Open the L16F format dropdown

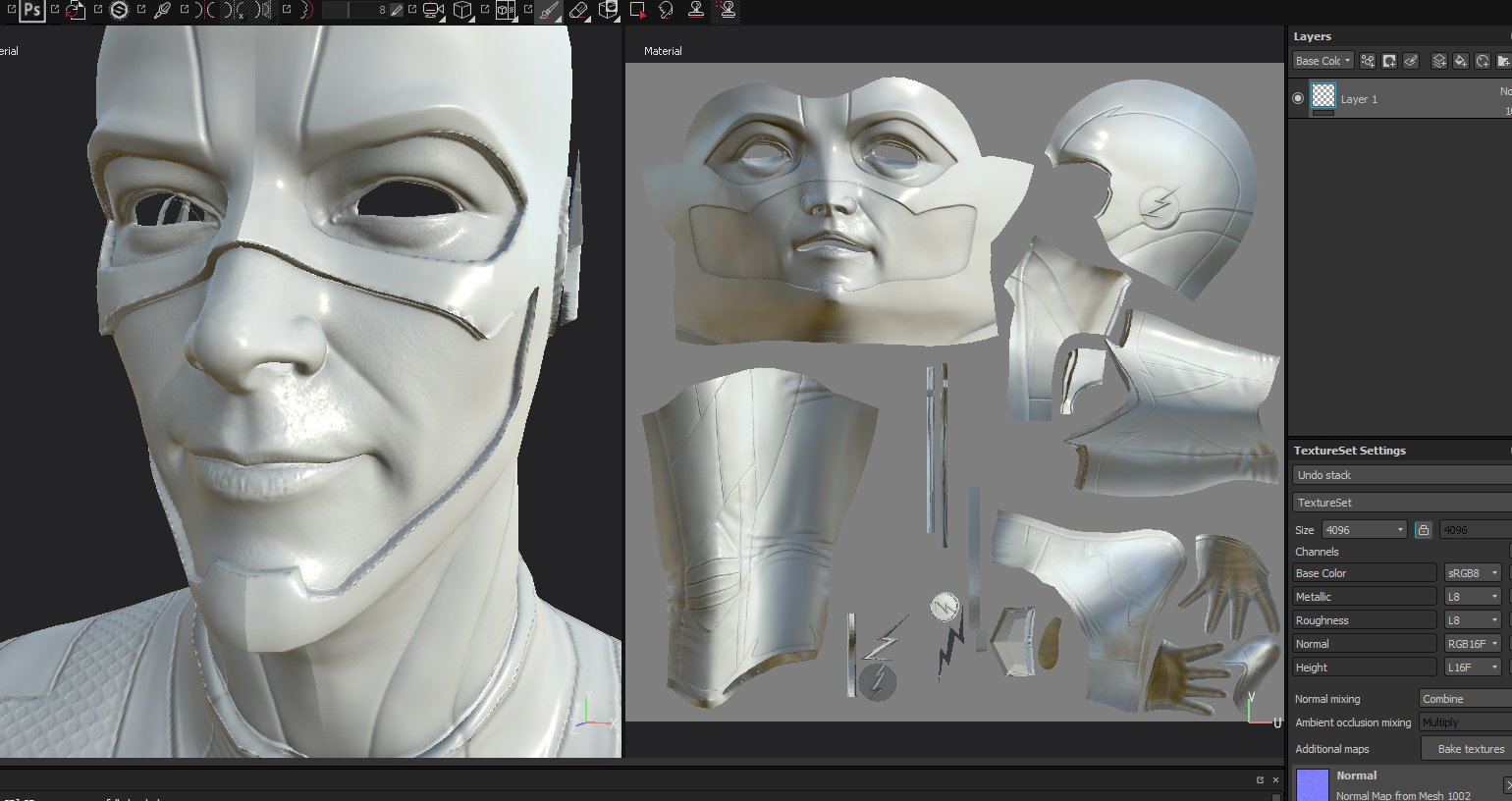point(1474,667)
